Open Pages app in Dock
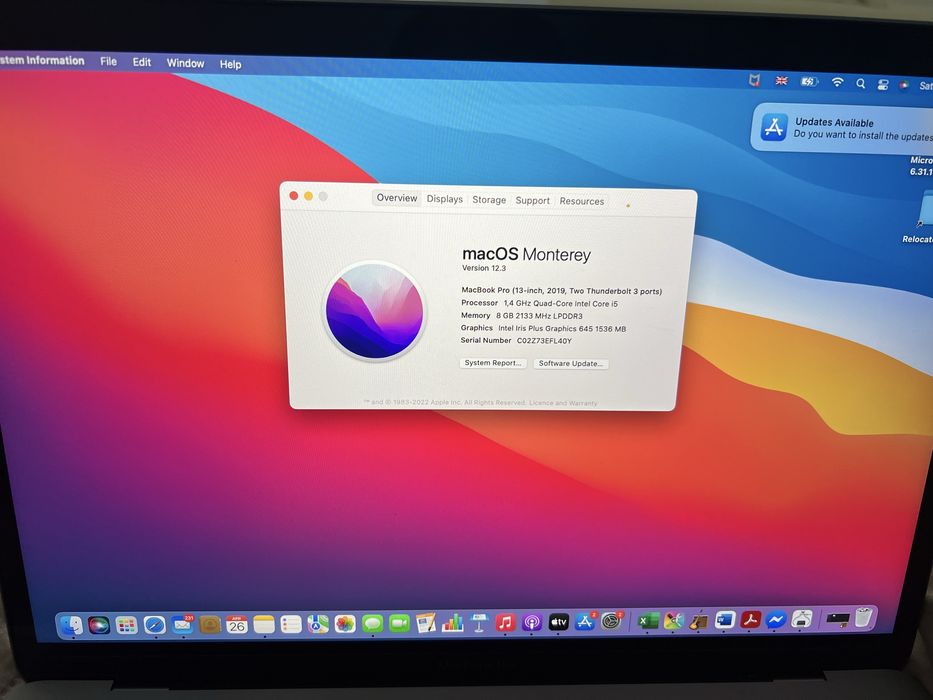The height and width of the screenshot is (700, 933). tap(426, 623)
